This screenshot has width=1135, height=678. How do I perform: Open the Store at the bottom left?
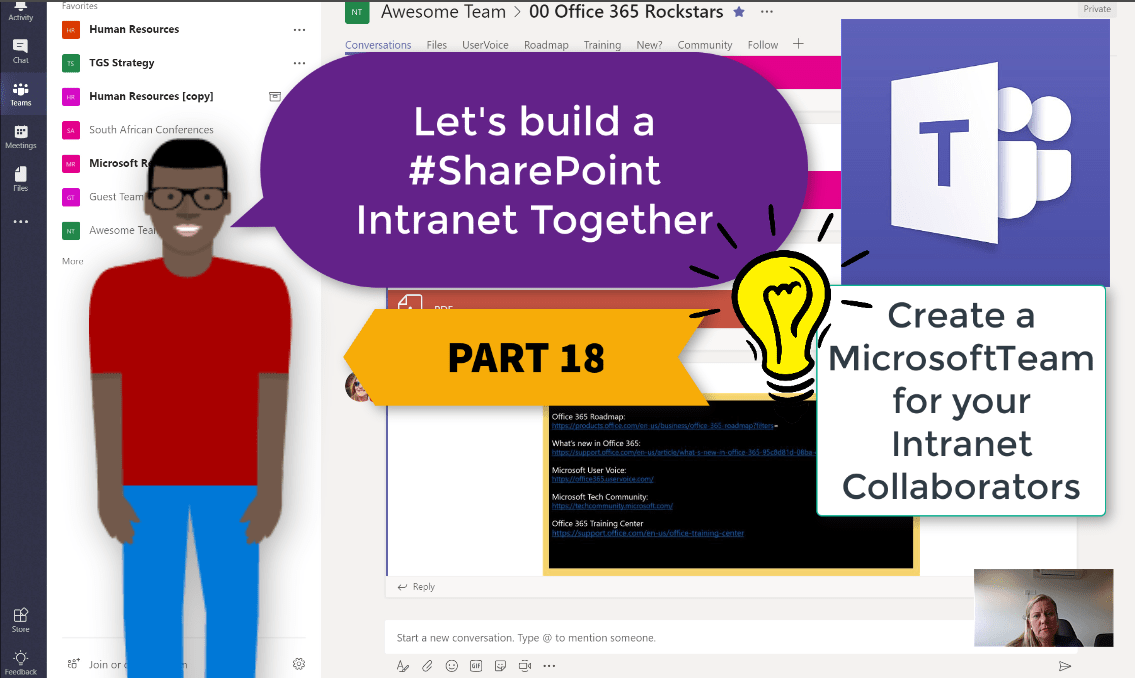(x=21, y=620)
